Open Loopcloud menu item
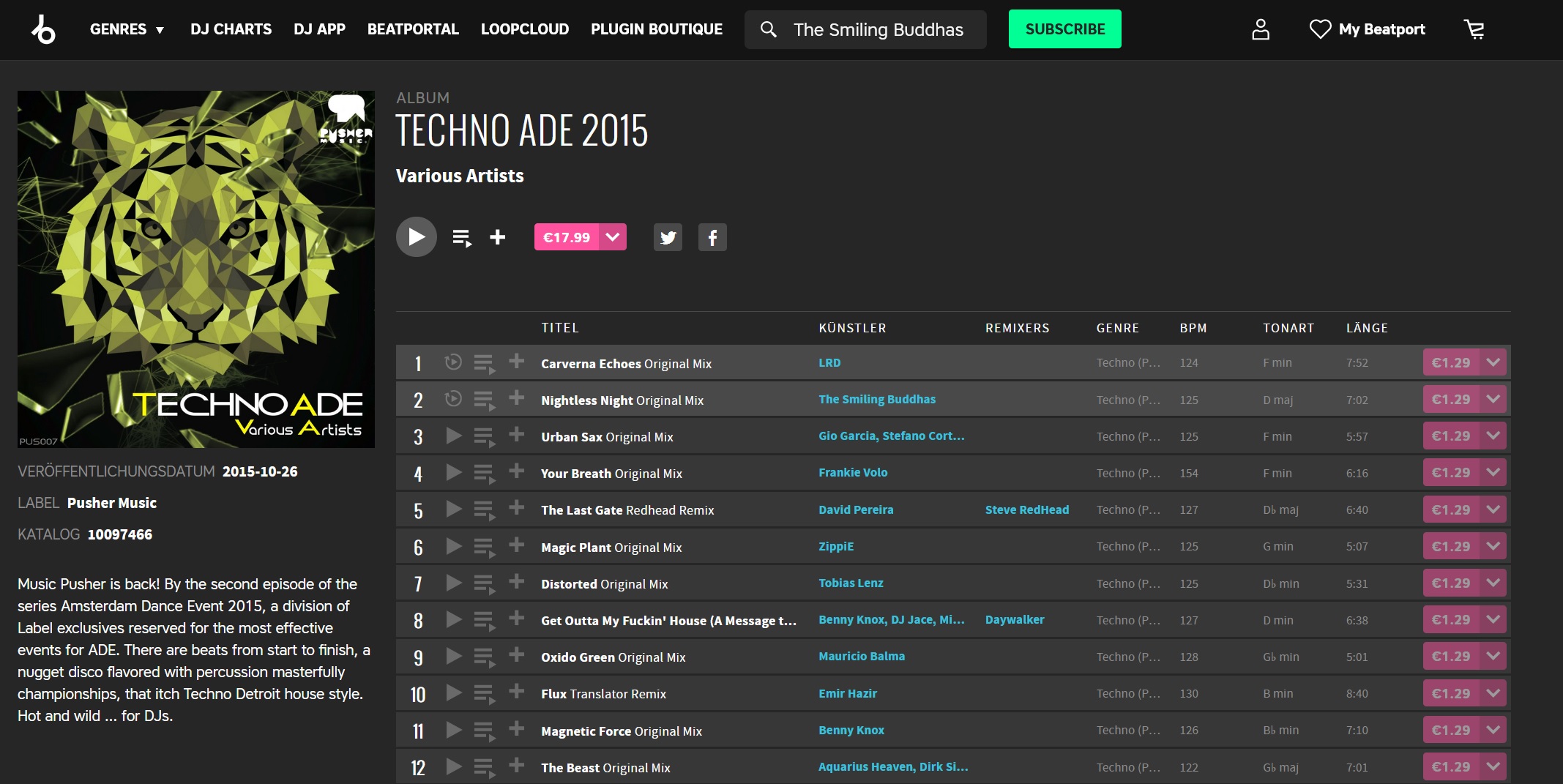 tap(525, 29)
